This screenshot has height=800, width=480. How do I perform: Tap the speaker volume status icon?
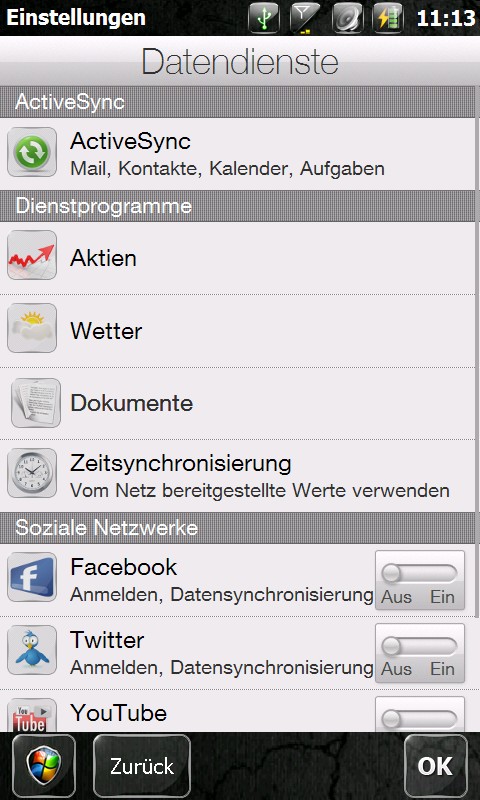(347, 18)
